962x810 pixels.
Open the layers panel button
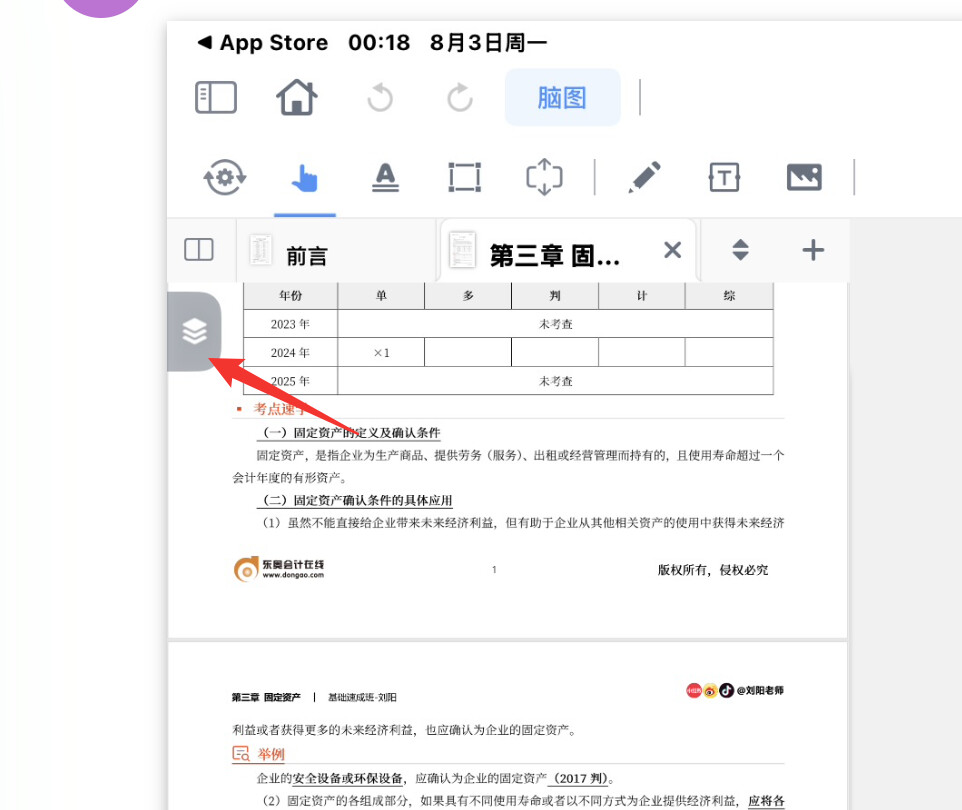pos(194,331)
